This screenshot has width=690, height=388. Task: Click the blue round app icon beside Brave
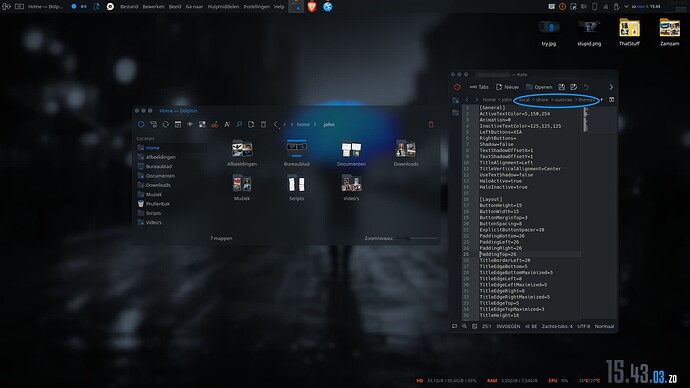pos(328,7)
